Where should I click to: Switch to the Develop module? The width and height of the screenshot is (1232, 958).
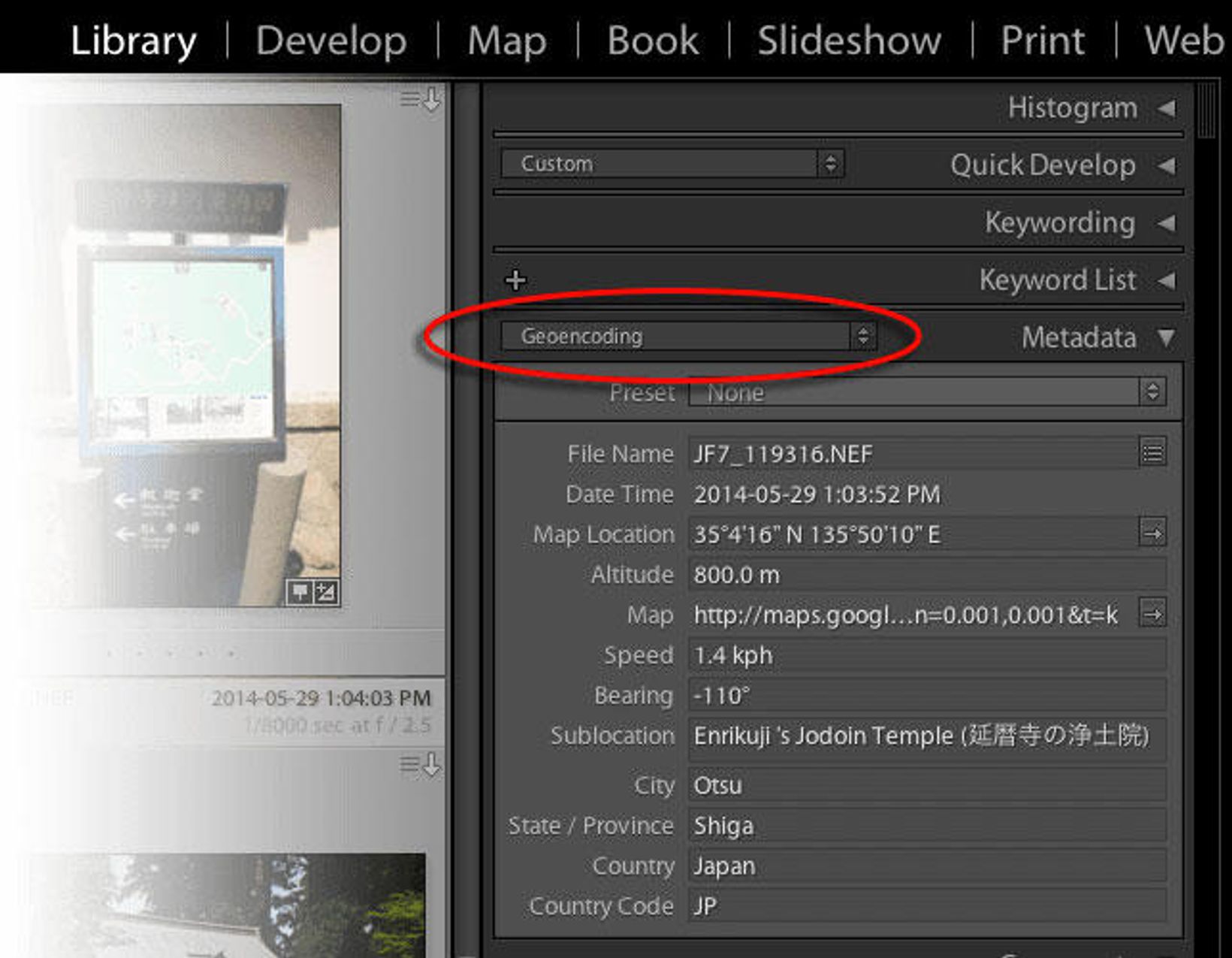point(331,41)
